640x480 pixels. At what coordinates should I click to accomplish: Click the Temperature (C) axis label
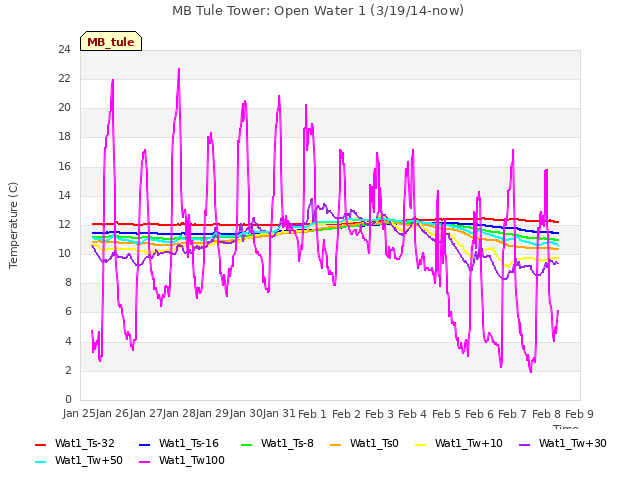(x=13, y=225)
